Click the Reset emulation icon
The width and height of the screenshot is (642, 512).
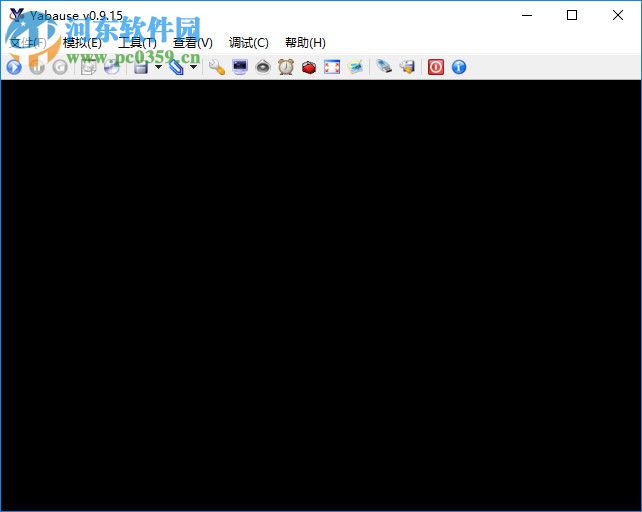pos(60,67)
